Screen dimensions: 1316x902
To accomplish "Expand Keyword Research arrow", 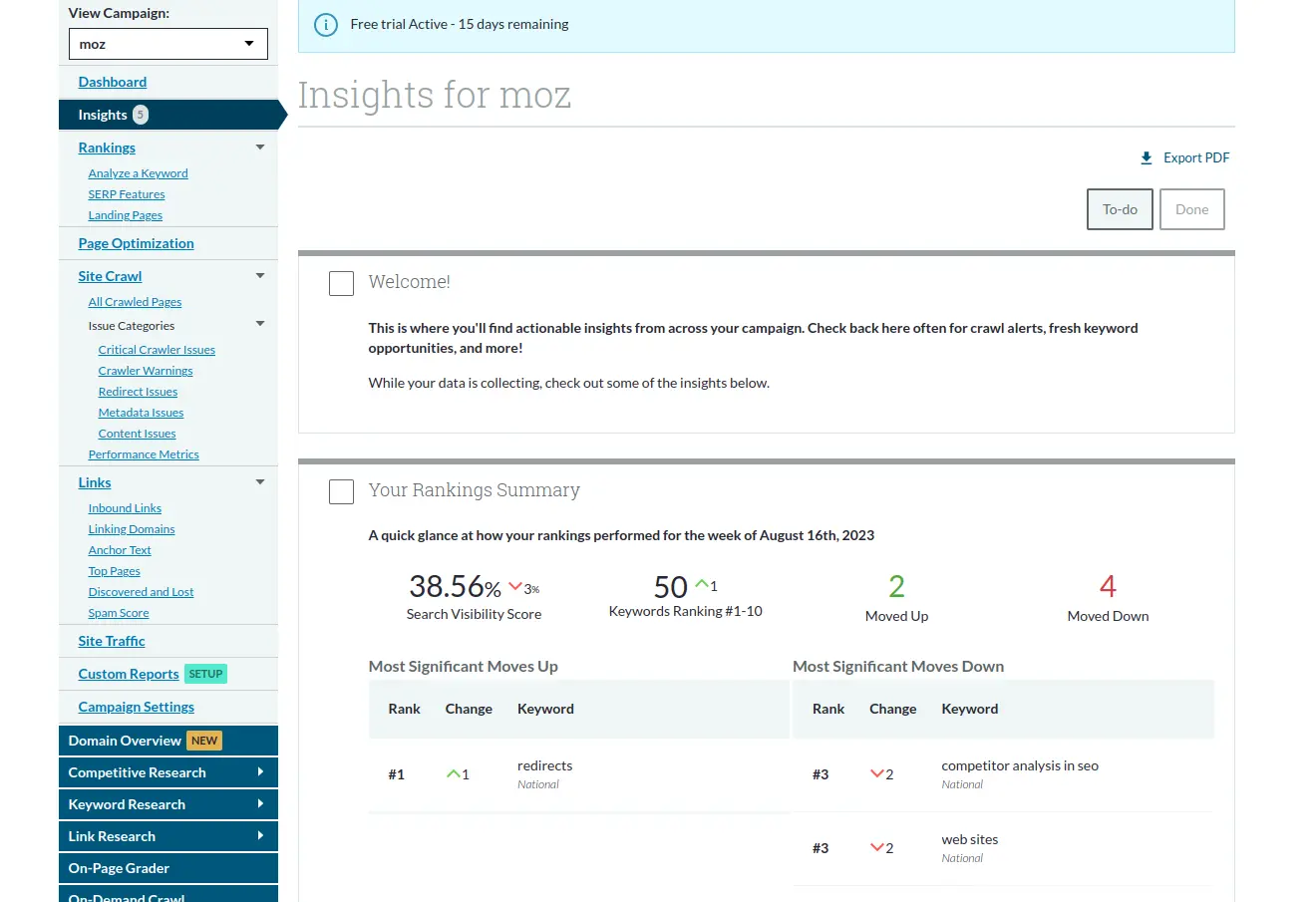I will pos(260,803).
